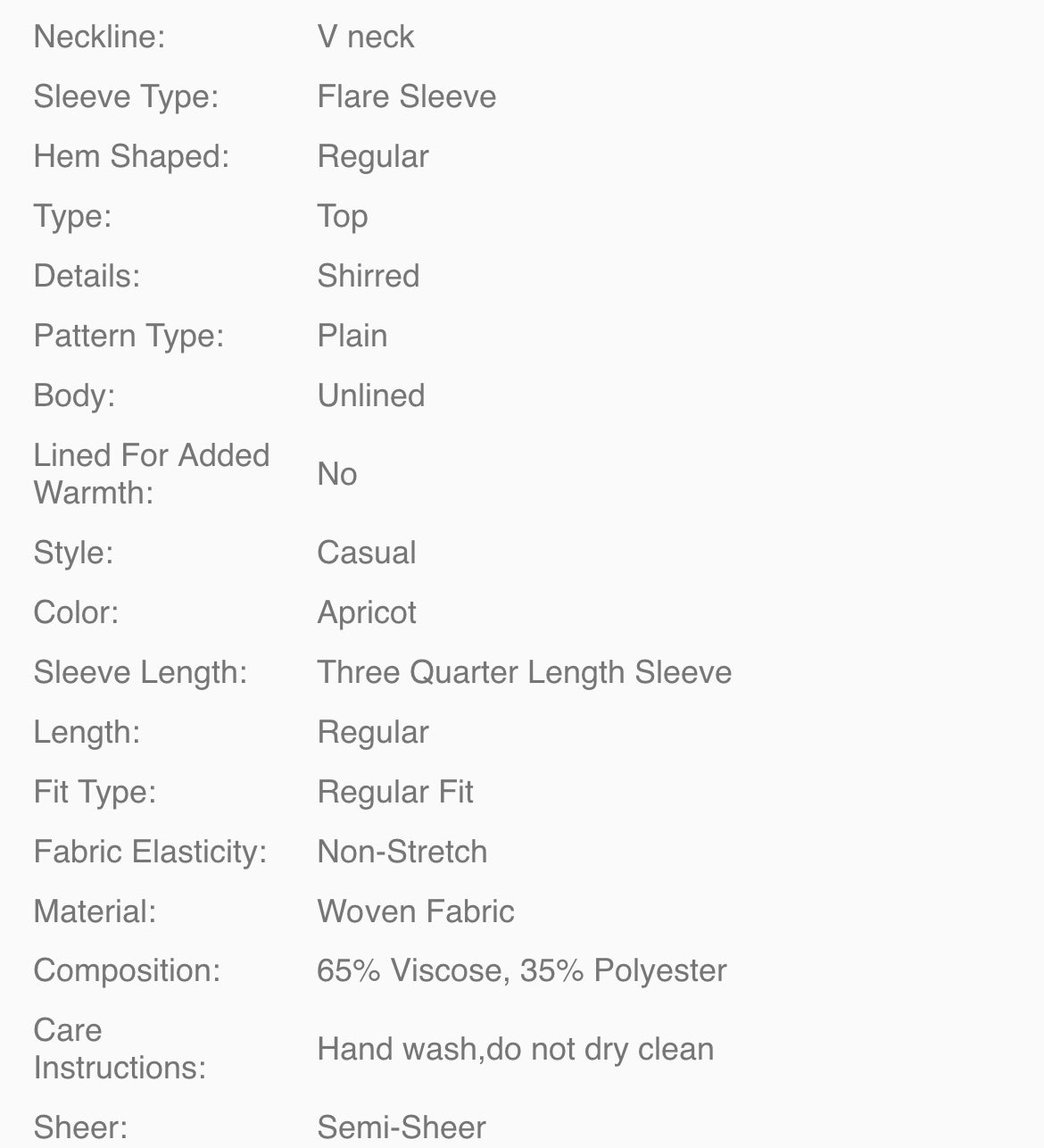Click the "Shirred" details value
Screen dimensions: 1044x1148
(368, 276)
